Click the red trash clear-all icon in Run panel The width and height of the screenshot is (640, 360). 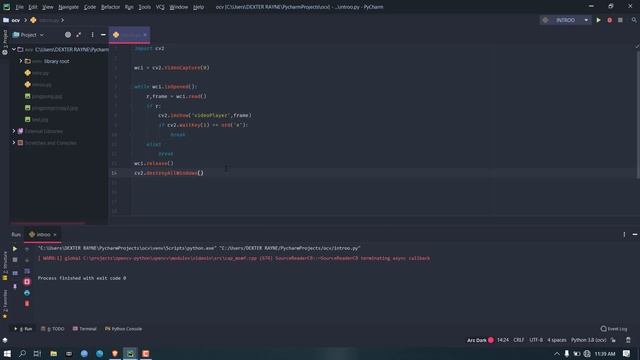coord(27,303)
